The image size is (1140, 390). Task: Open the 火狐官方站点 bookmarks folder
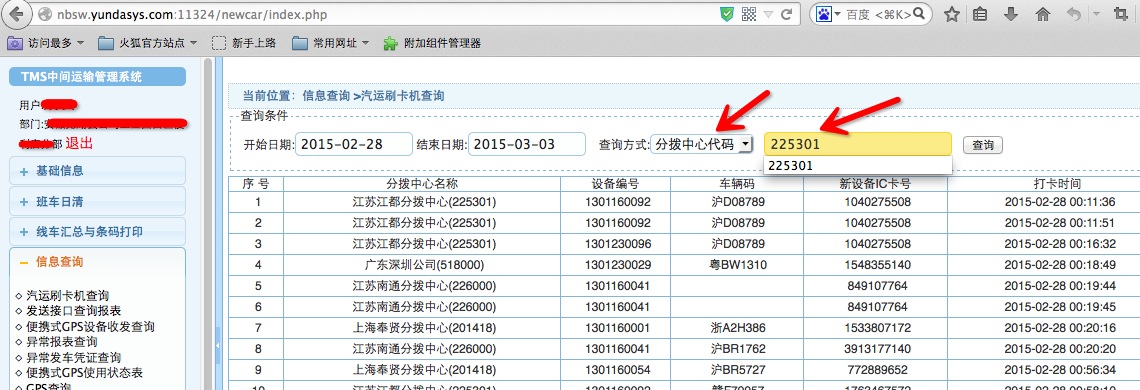[148, 43]
